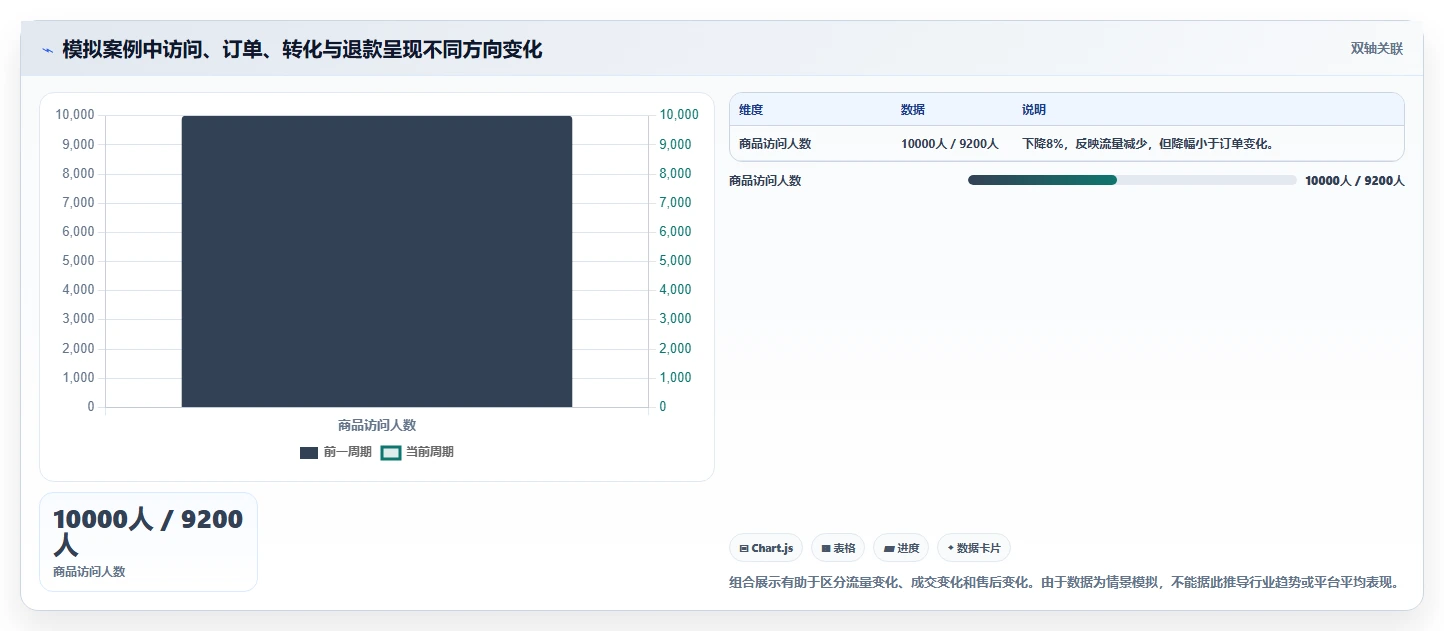Click the chart title about 访问、订单、转化与退款
Image resolution: width=1444 pixels, height=631 pixels.
point(302,50)
